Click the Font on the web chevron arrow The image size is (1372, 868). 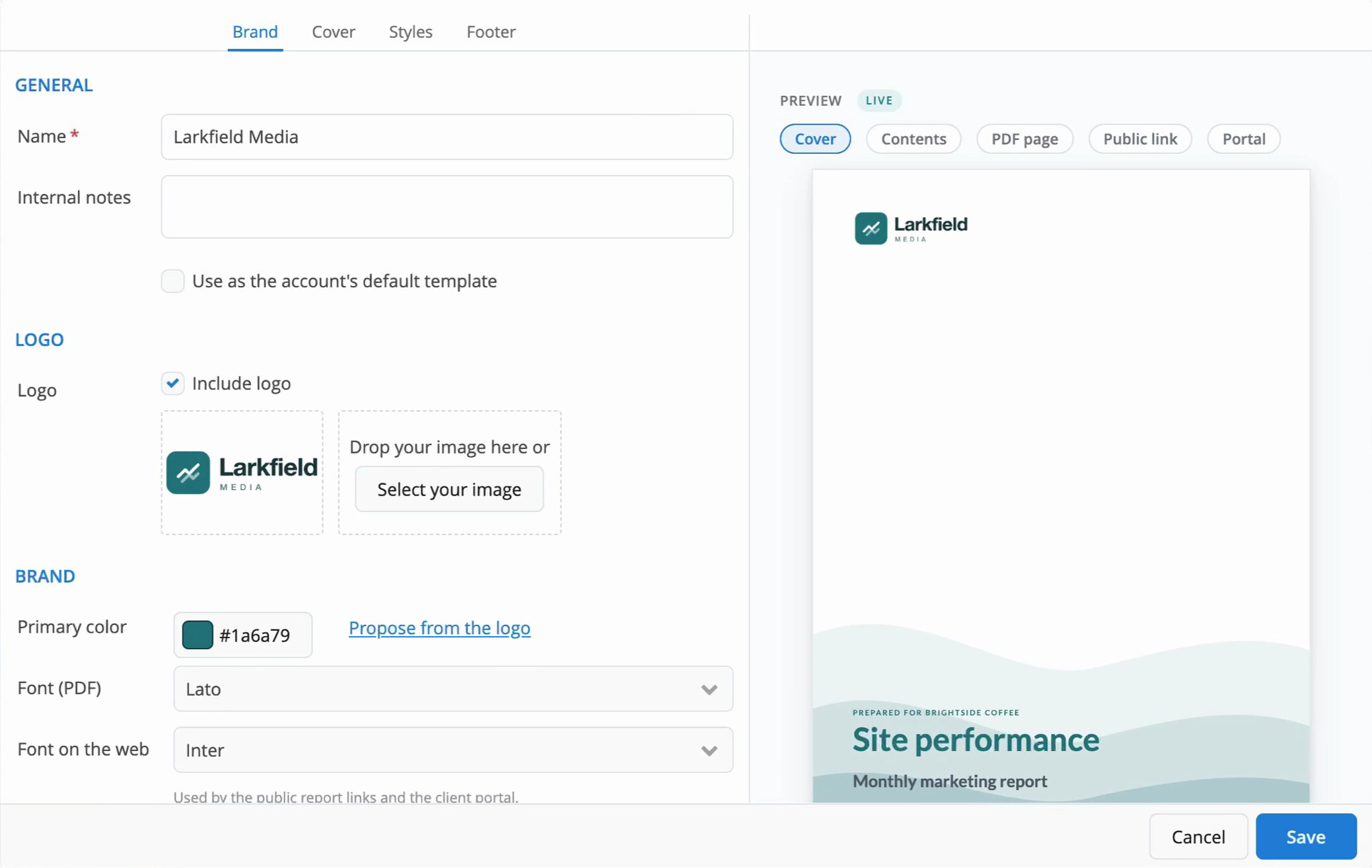(709, 750)
